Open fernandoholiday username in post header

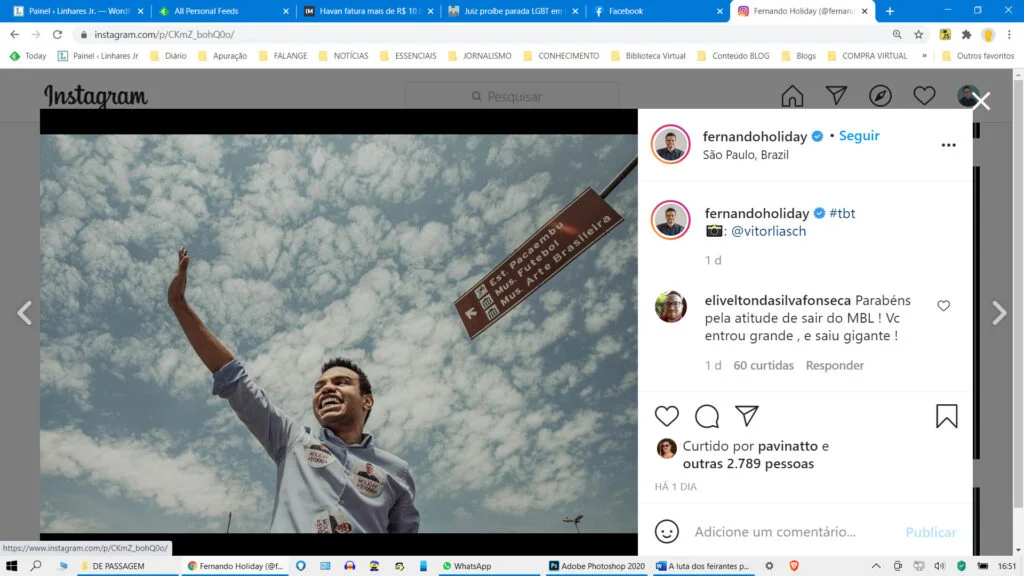coord(755,136)
